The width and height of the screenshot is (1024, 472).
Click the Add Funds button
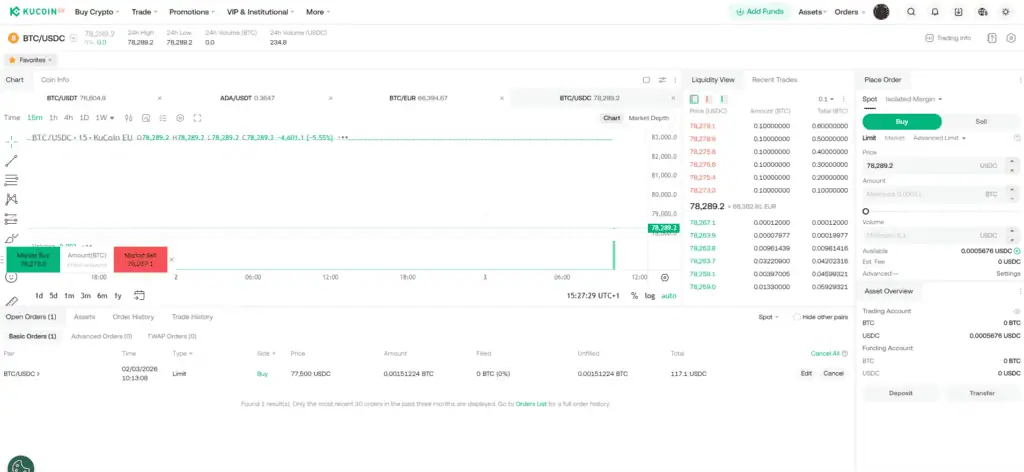tap(760, 12)
